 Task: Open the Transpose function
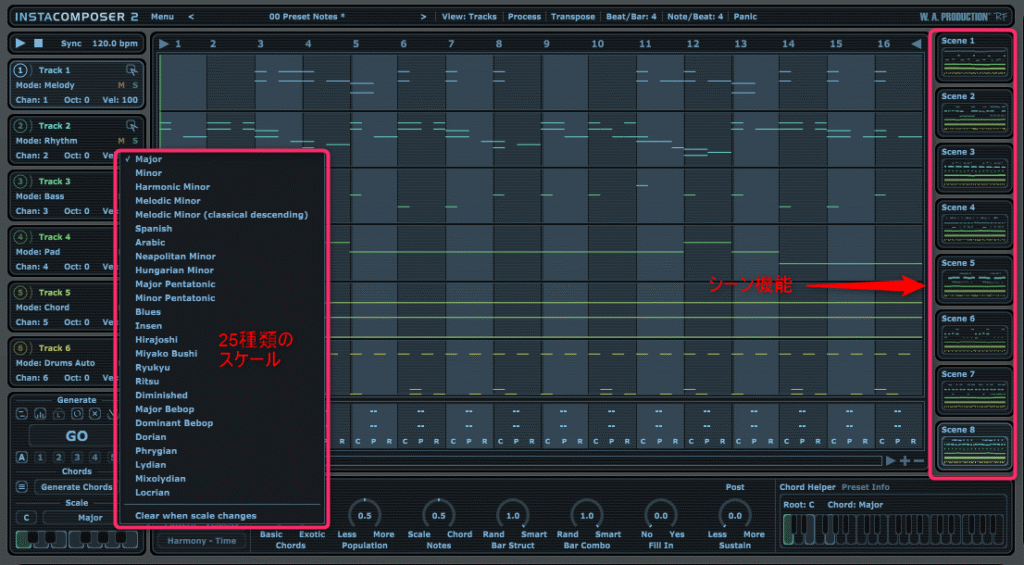coord(573,16)
